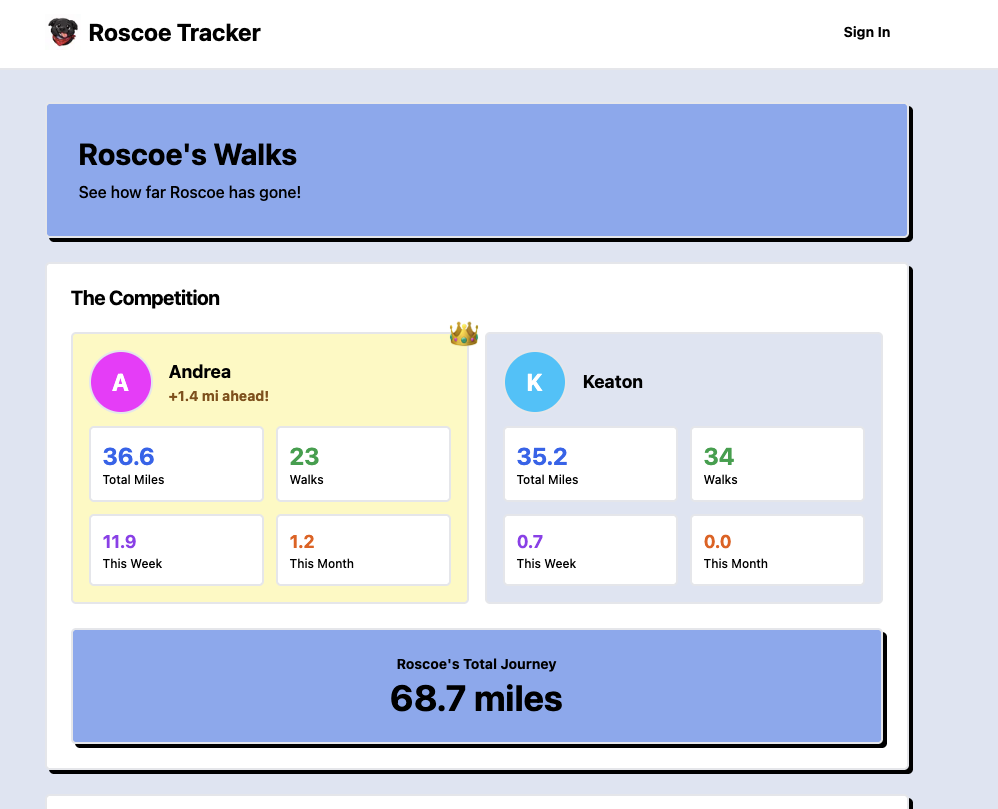Click Keaton's 35.2 Total Miles tile
Viewport: 998px width, 809px height.
[591, 464]
